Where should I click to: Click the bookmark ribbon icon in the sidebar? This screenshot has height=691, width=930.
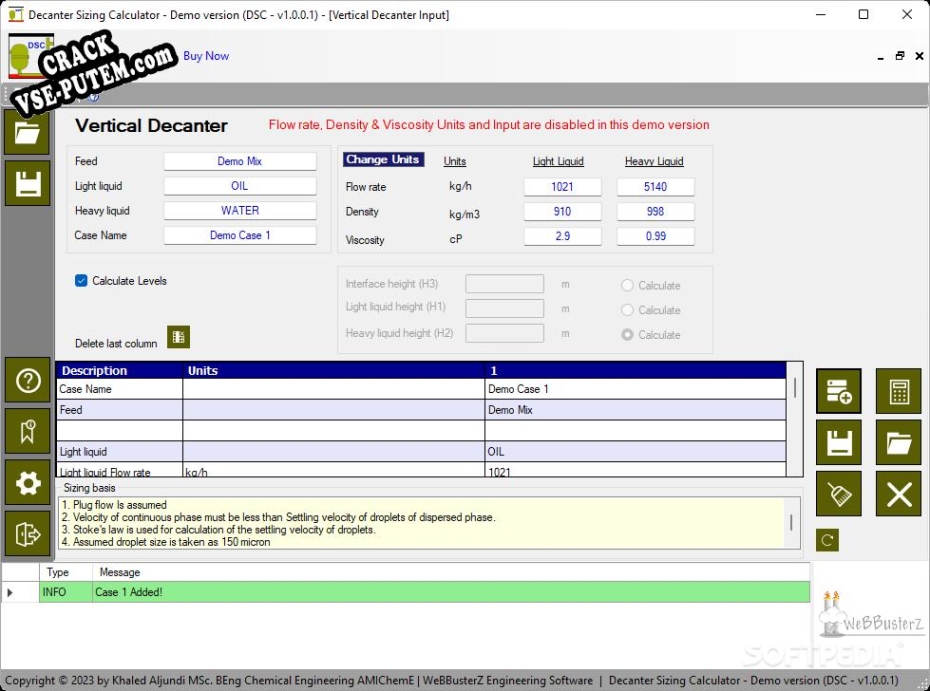coord(28,431)
